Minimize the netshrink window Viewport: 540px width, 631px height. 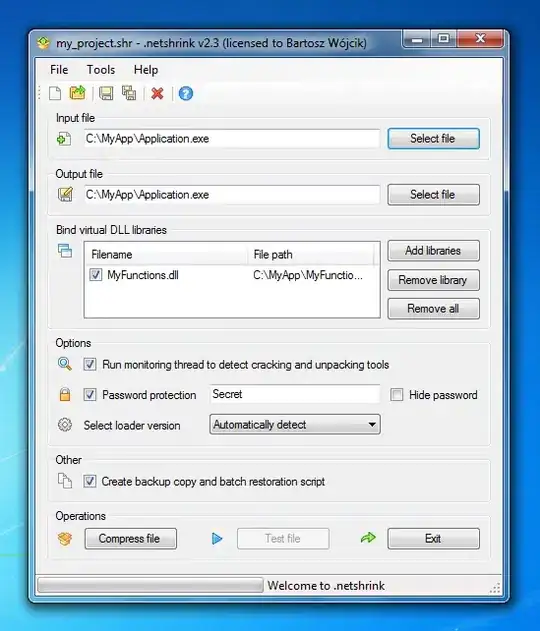coord(417,39)
